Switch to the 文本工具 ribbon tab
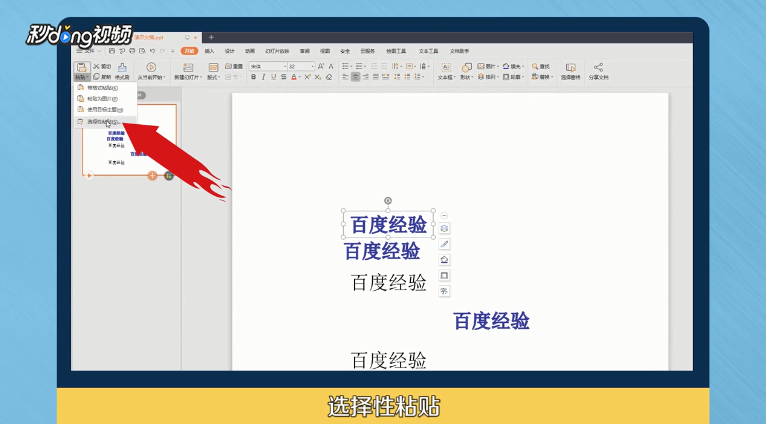 pos(428,51)
